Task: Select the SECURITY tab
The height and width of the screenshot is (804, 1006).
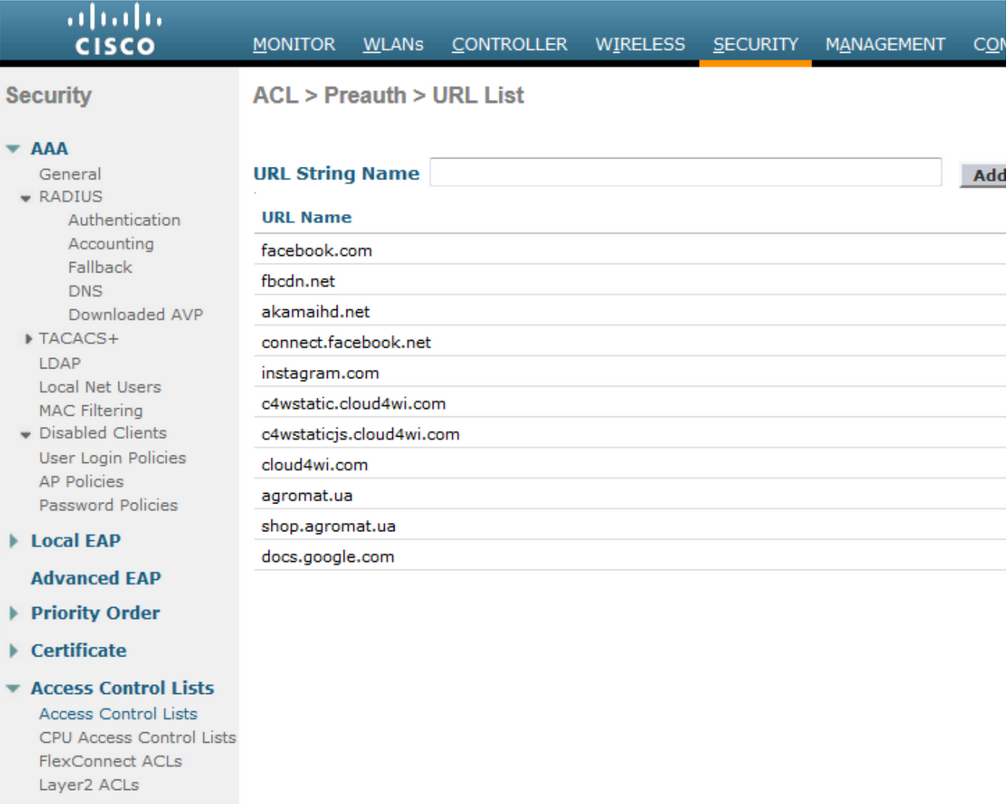Action: (x=756, y=44)
